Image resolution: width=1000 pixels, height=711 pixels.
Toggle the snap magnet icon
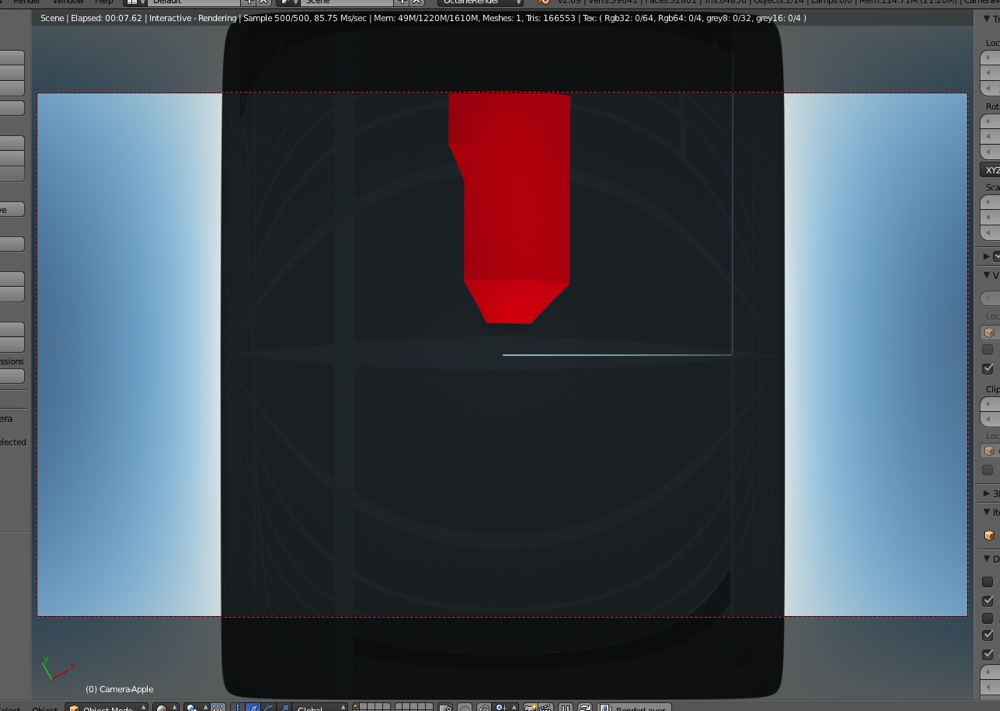pos(483,708)
